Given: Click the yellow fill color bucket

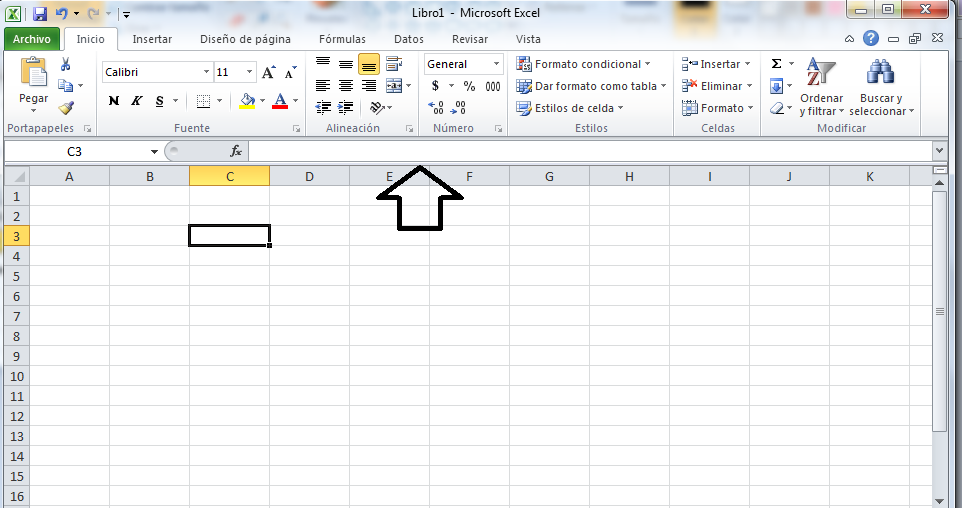Looking at the screenshot, I should point(247,101).
